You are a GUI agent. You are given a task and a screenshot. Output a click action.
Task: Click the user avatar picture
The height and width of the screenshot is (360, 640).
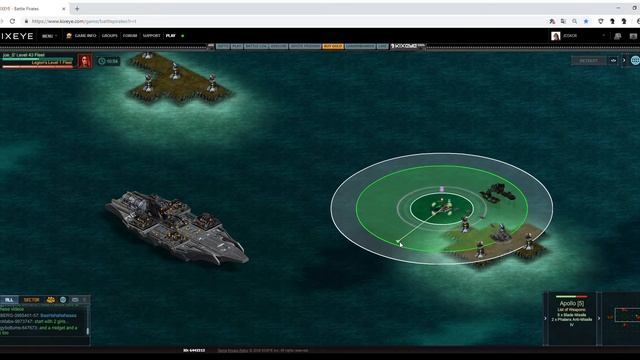click(555, 36)
